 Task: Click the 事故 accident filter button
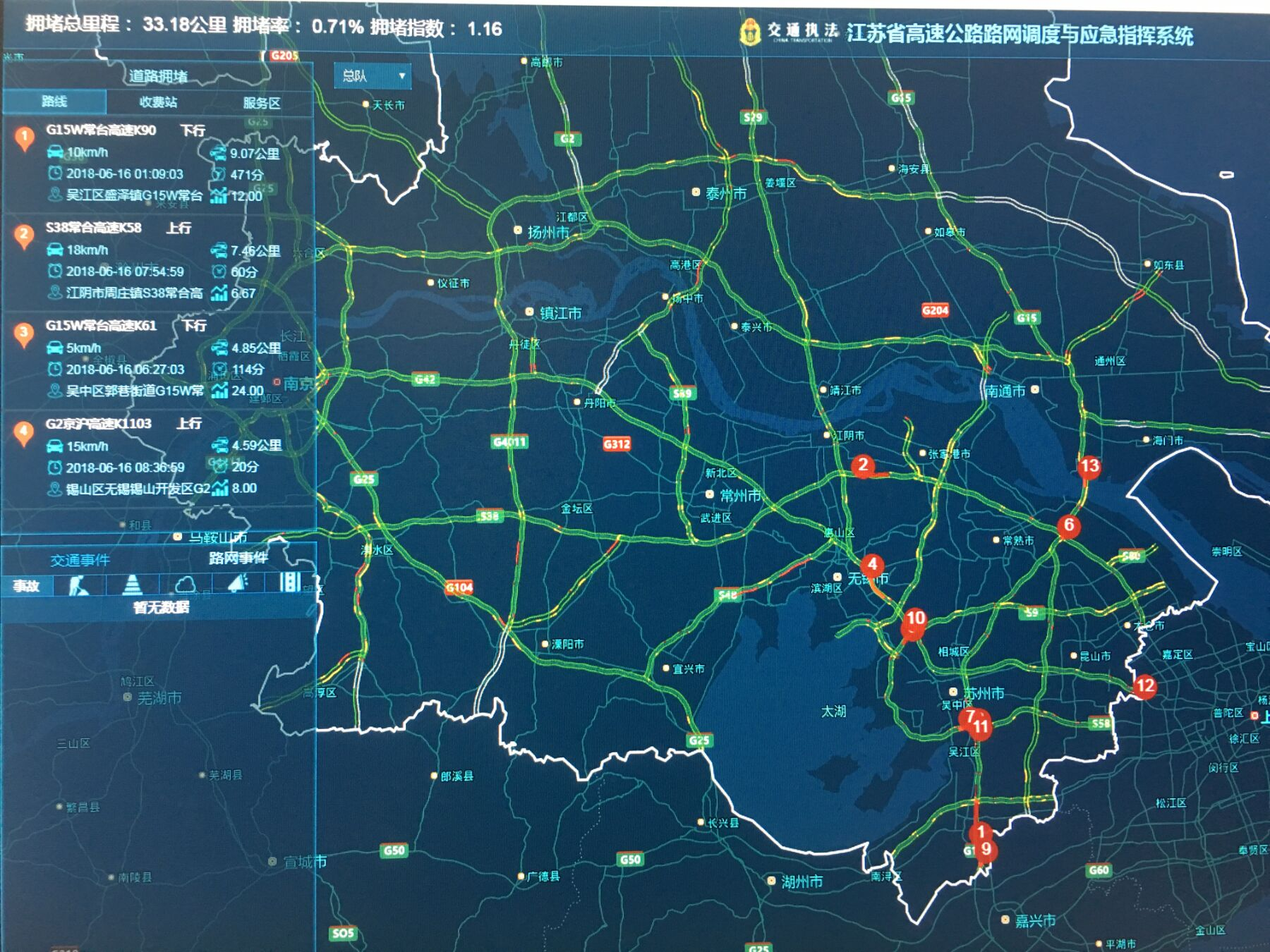click(x=26, y=585)
